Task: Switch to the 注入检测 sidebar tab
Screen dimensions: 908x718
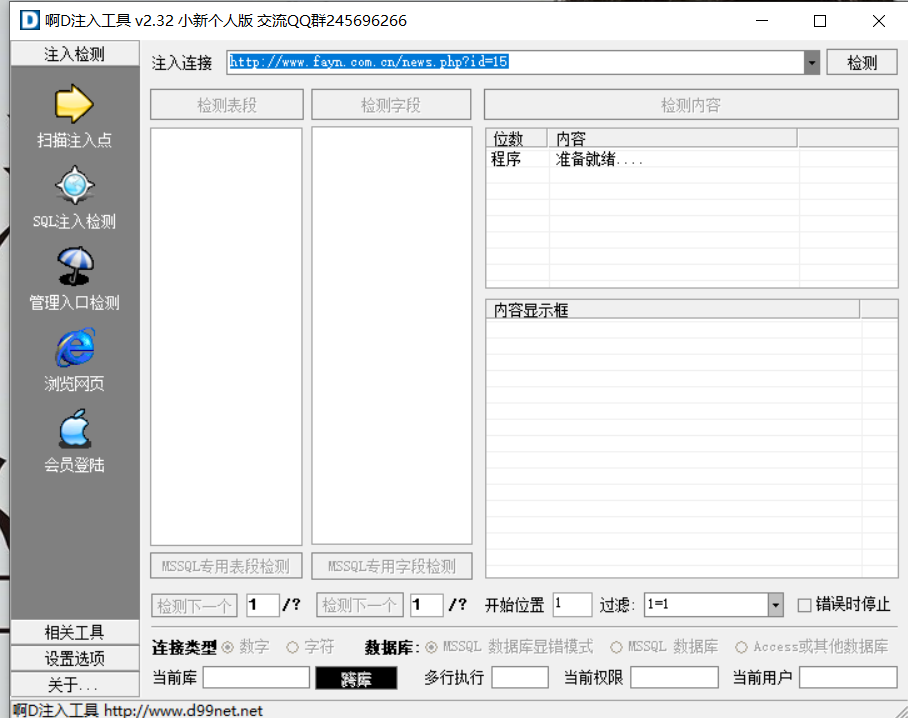Action: click(x=75, y=54)
